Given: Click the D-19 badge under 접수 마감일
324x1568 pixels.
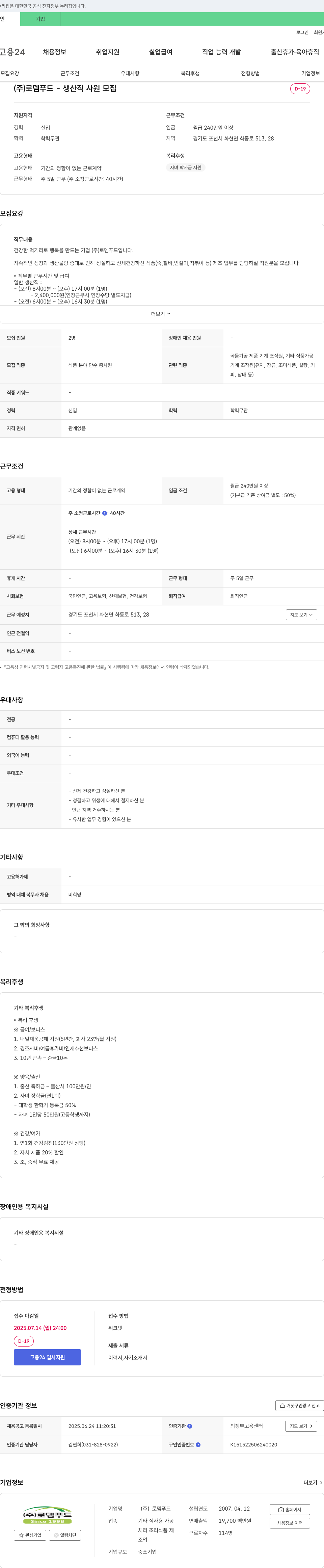Looking at the screenshot, I should click(x=24, y=1341).
